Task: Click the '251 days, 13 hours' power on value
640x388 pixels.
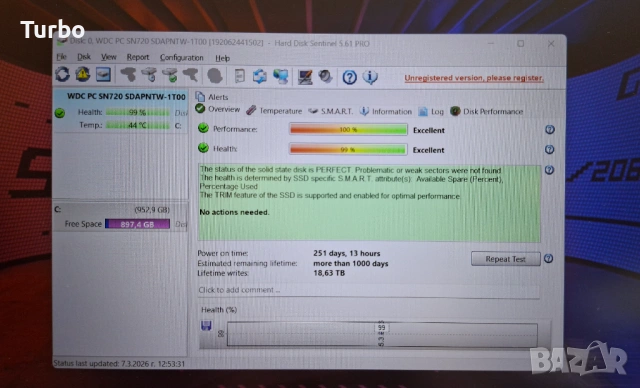Action: [x=347, y=253]
